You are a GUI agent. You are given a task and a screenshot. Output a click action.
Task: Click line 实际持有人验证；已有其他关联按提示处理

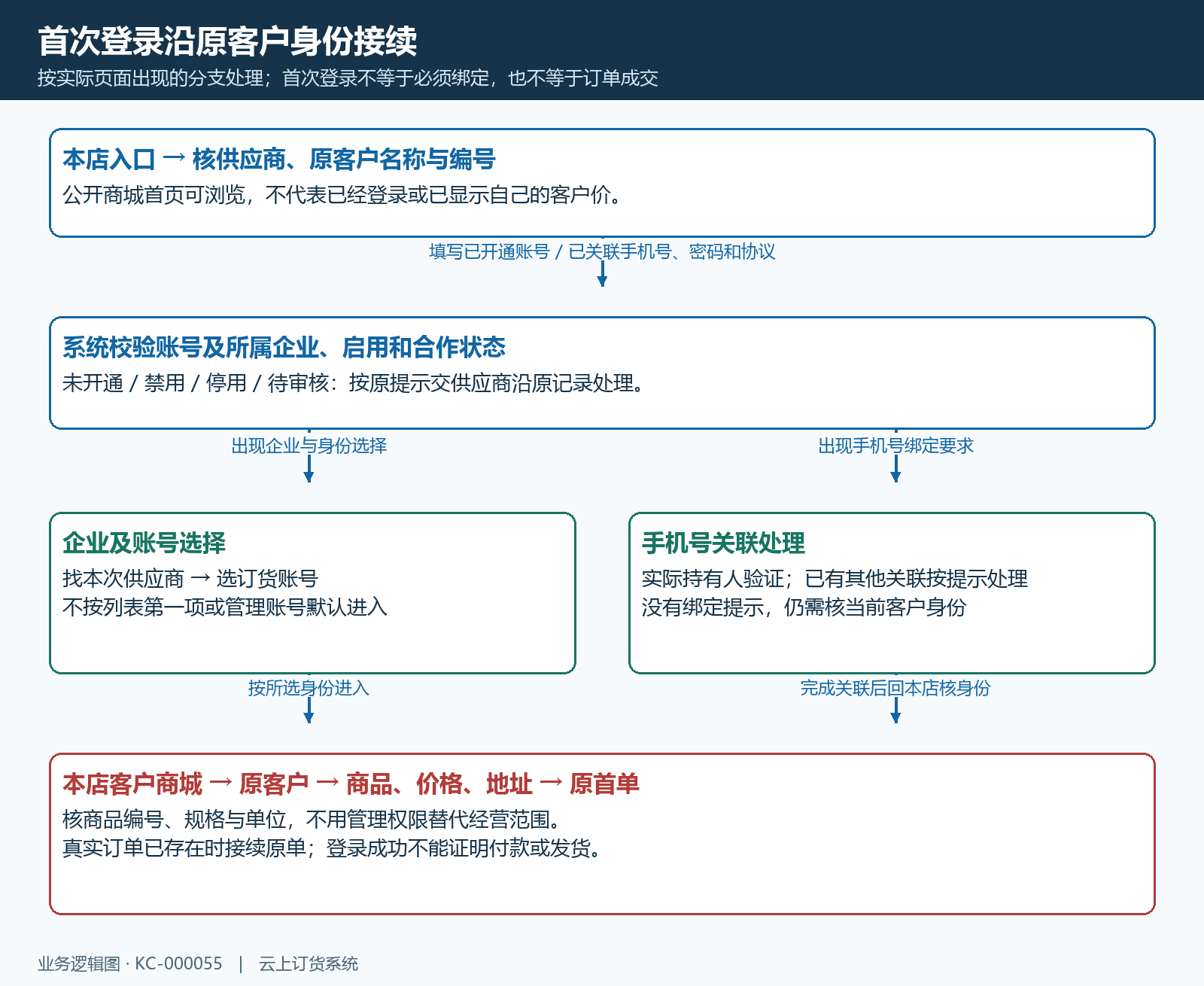click(835, 579)
